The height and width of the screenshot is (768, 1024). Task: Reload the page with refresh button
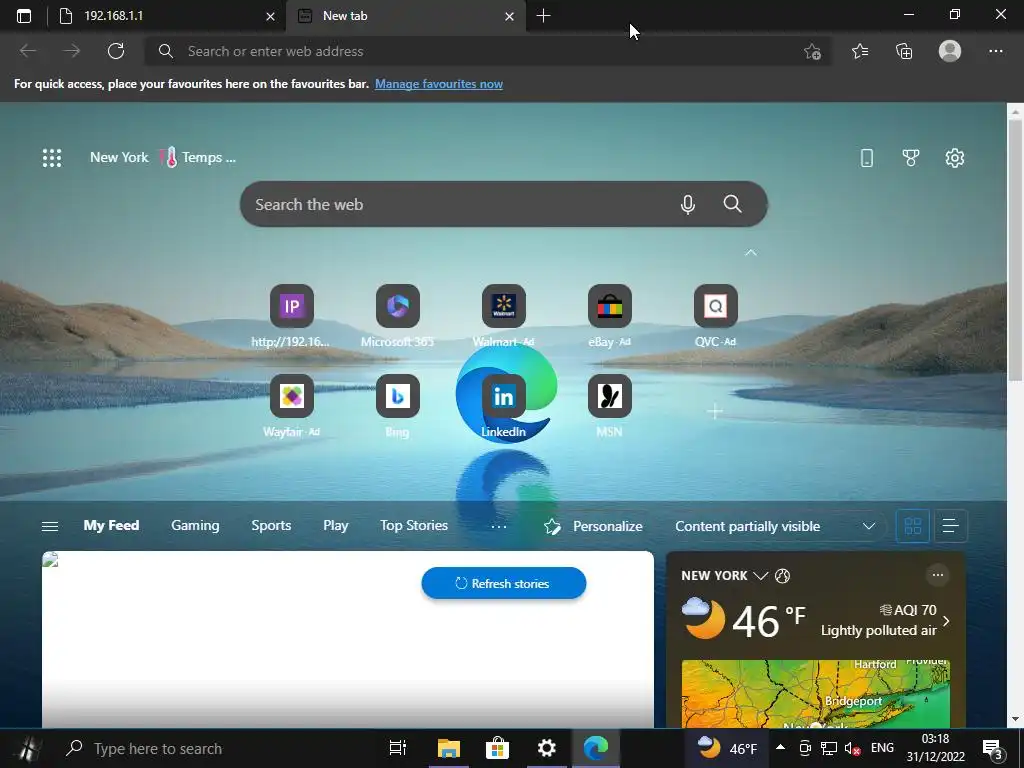click(x=116, y=51)
